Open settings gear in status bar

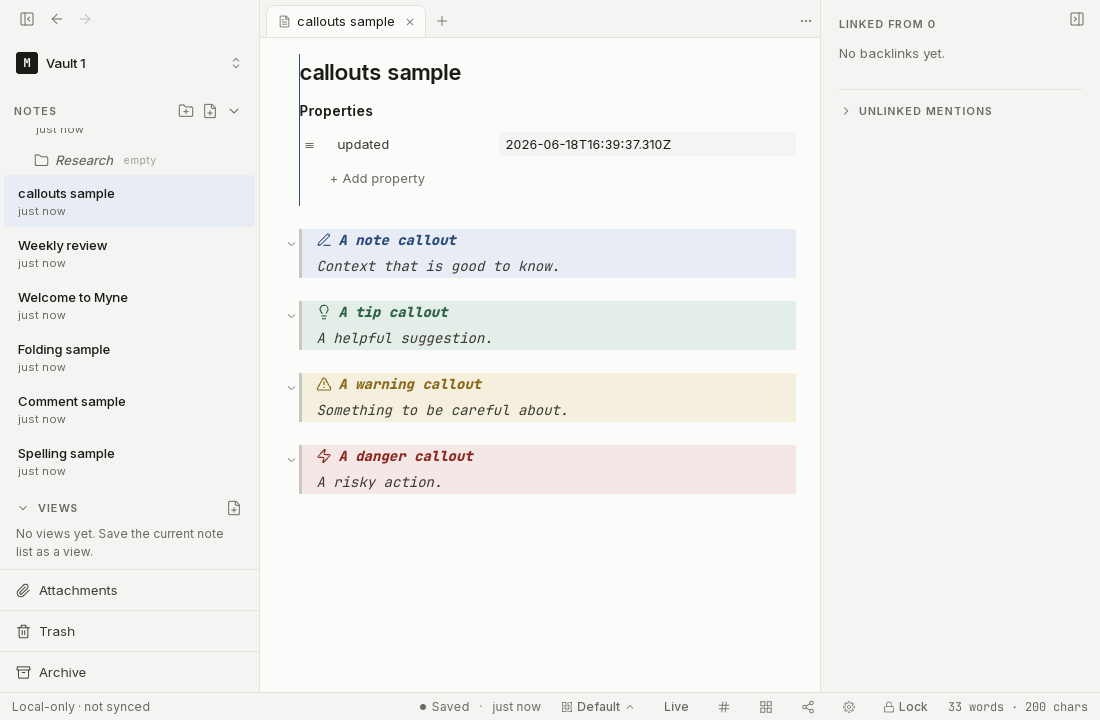(x=849, y=707)
